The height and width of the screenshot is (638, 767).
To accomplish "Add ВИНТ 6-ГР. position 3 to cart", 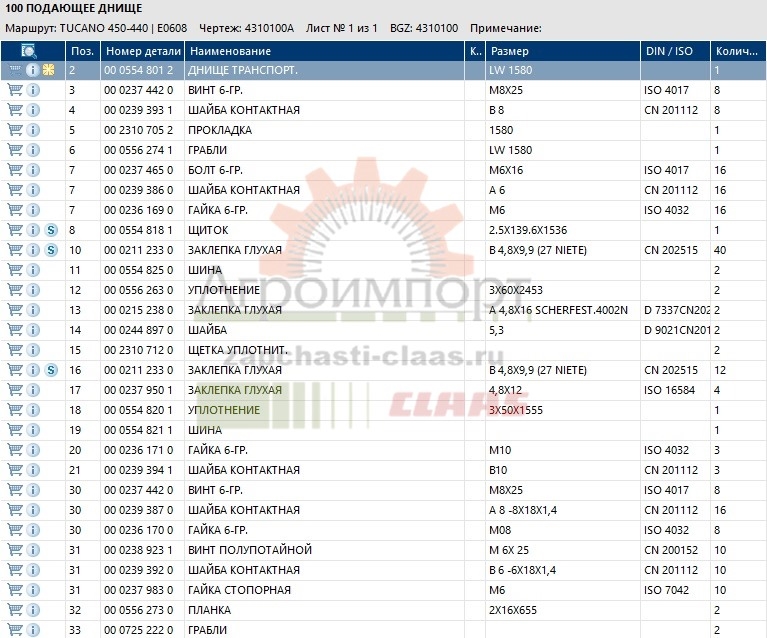I will pyautogui.click(x=15, y=90).
